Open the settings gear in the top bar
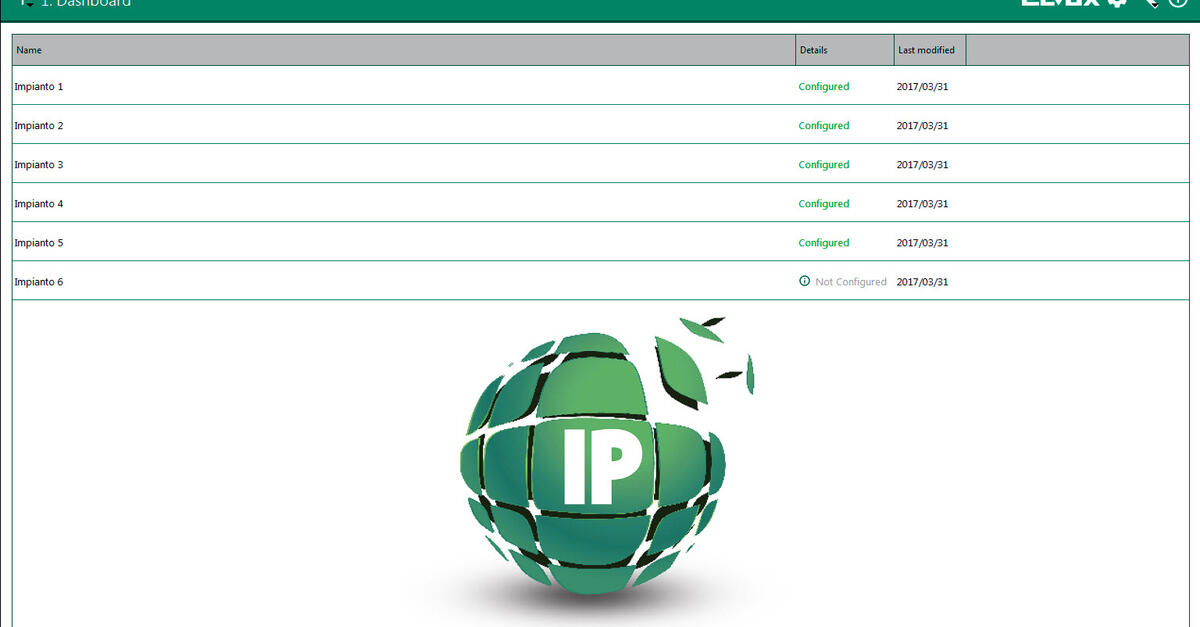Viewport: 1200px width, 627px height. point(1117,4)
